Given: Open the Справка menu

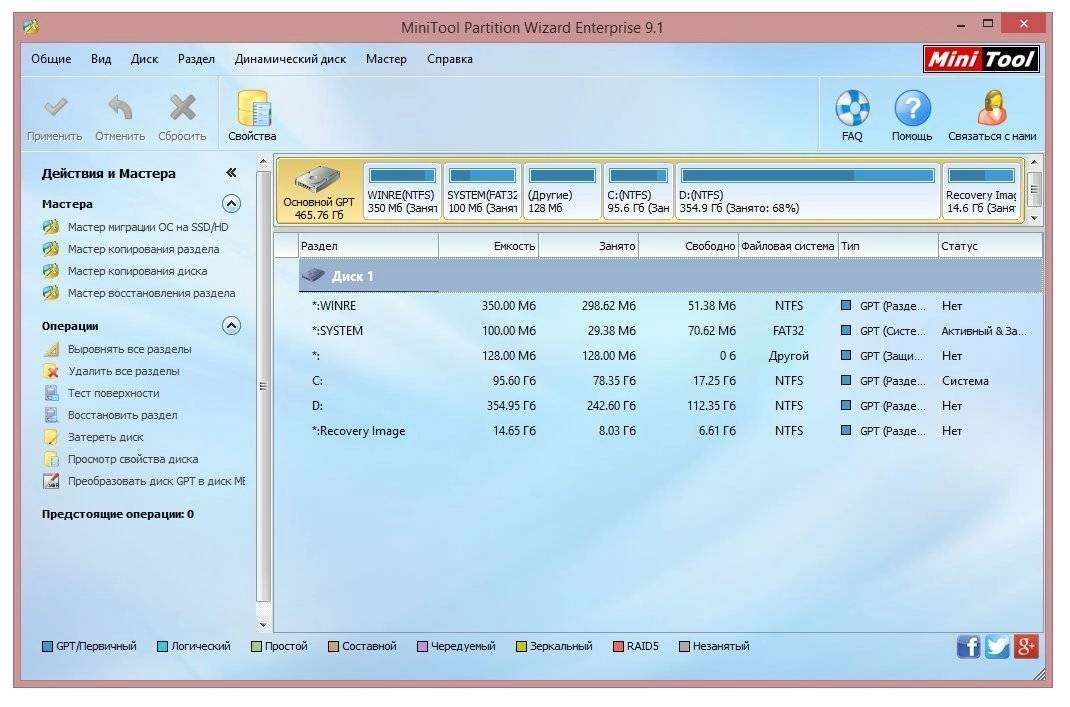Looking at the screenshot, I should 450,59.
